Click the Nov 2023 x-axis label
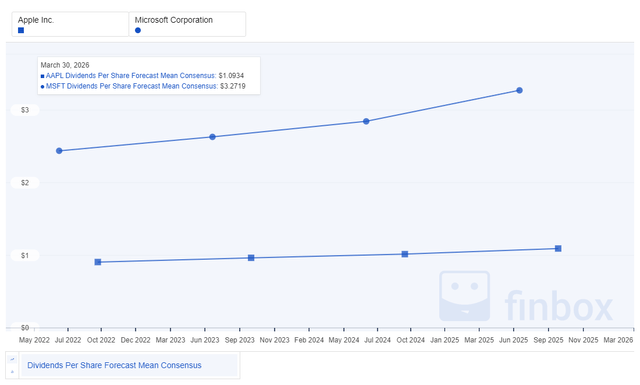640x385 pixels. pos(275,340)
